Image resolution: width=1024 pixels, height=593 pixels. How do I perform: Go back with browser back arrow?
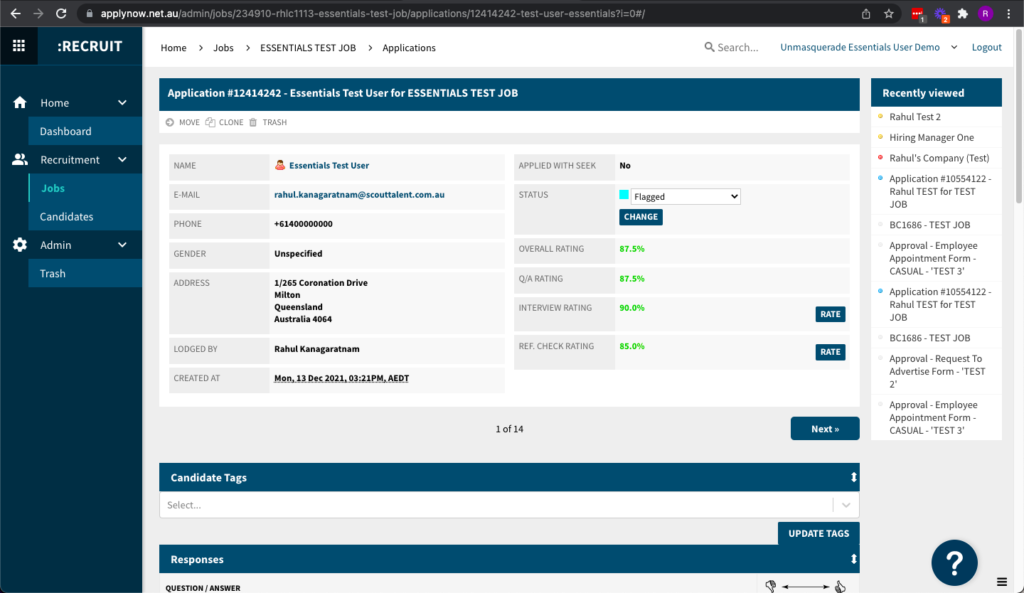[x=16, y=13]
